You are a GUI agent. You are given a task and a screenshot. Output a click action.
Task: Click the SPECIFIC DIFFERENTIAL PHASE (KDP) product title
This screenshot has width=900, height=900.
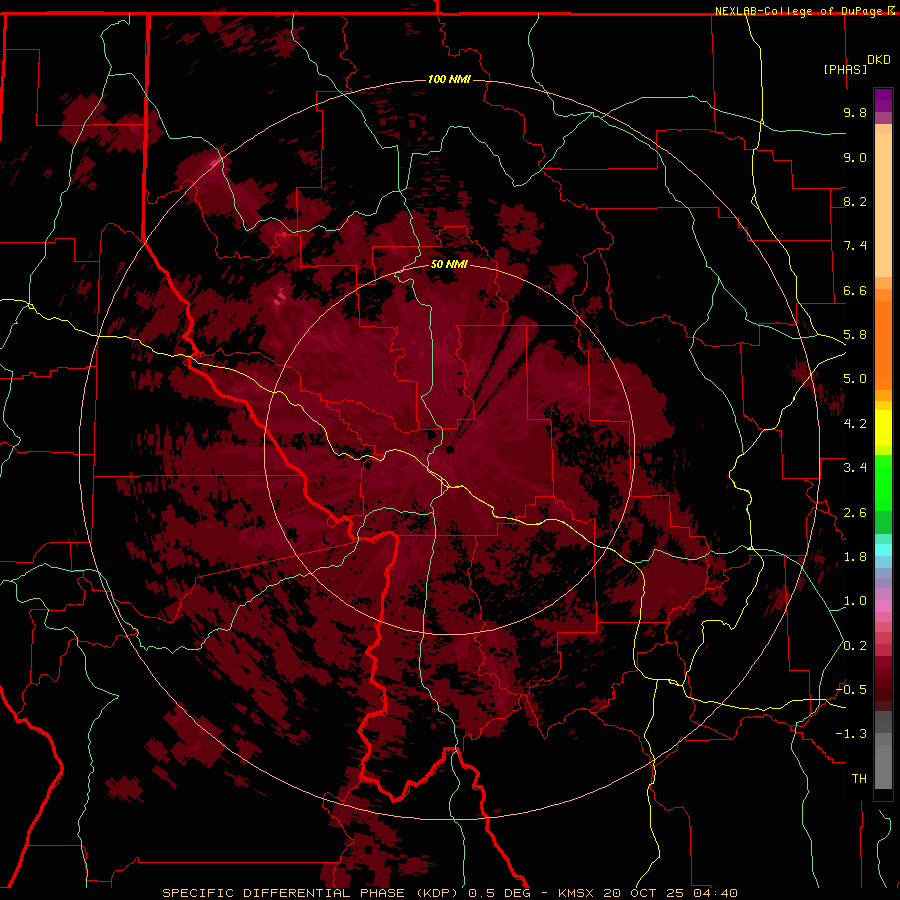312,893
